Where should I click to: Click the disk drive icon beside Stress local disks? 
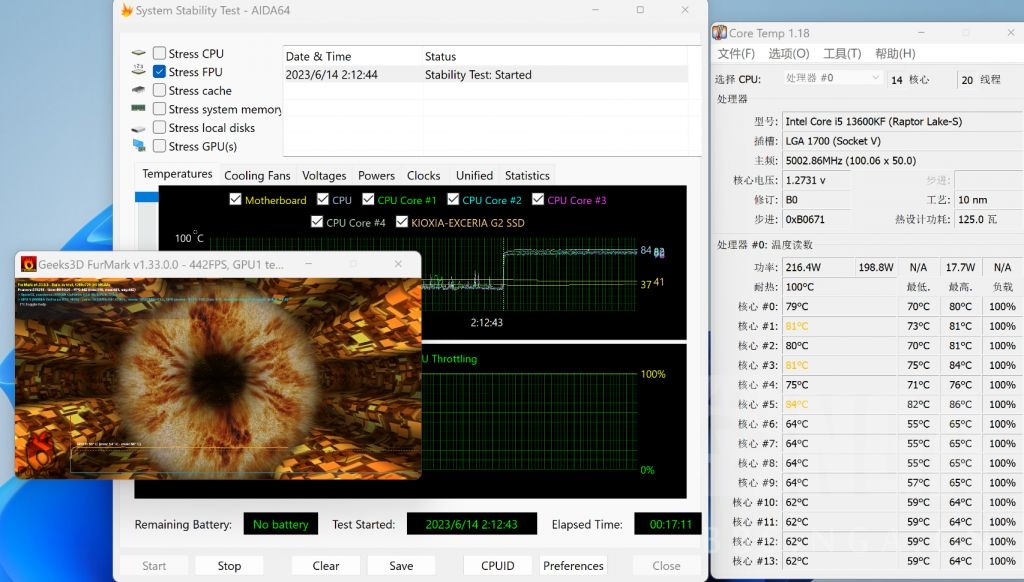coord(138,128)
